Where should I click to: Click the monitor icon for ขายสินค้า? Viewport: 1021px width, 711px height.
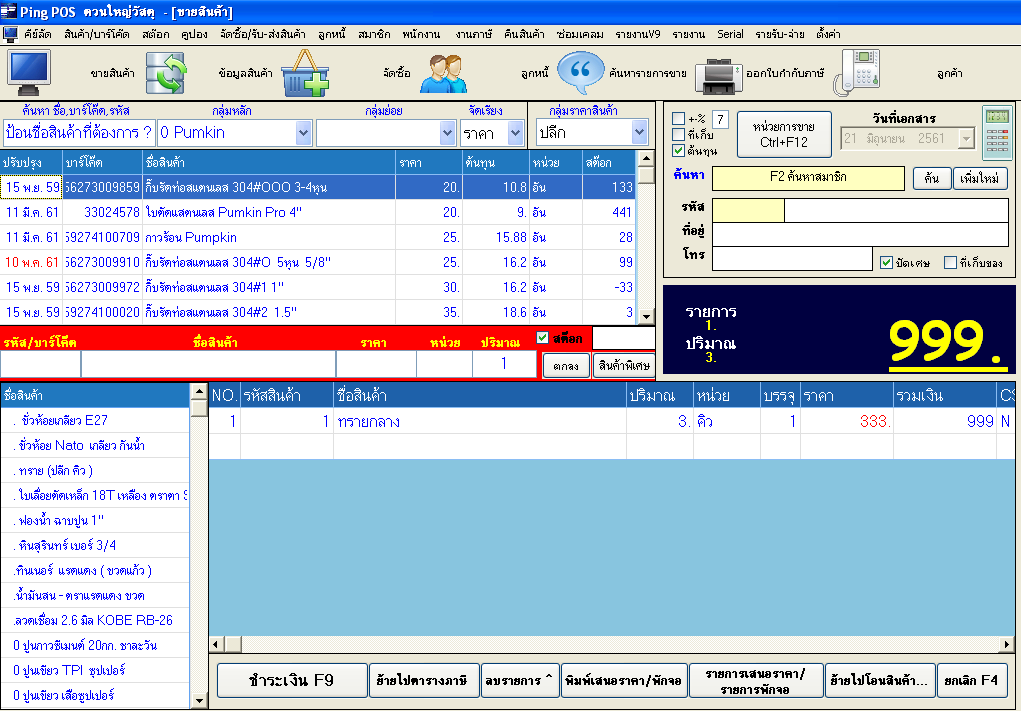tap(30, 72)
